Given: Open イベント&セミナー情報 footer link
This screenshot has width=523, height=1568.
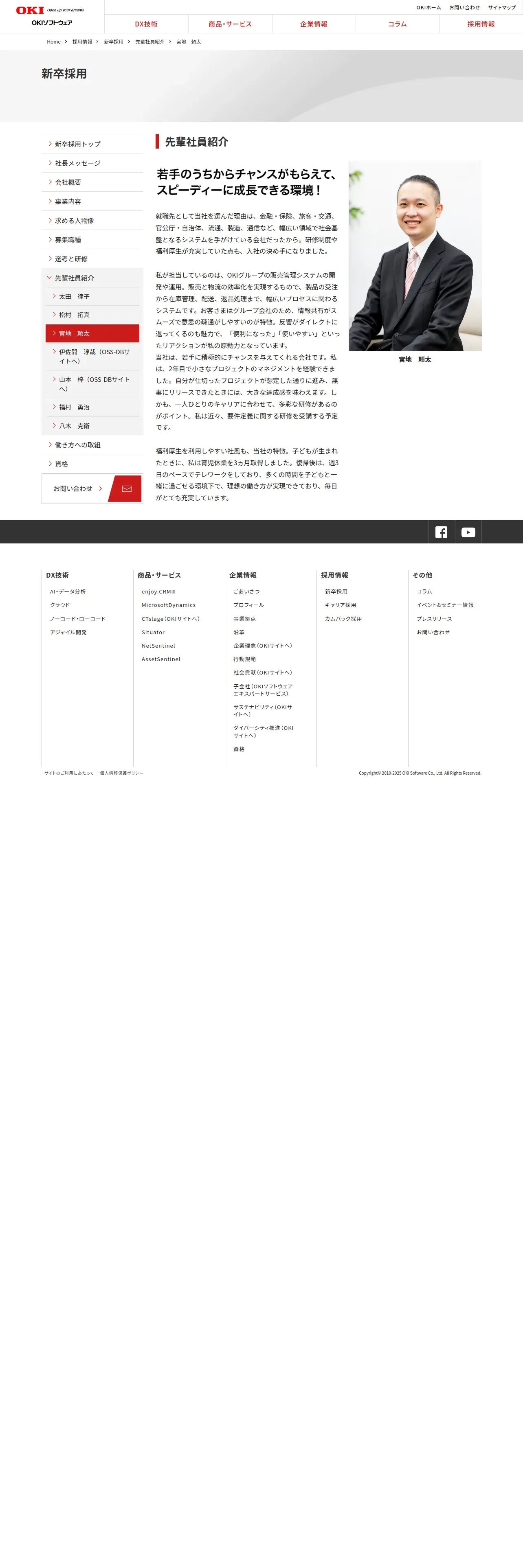Looking at the screenshot, I should tap(445, 605).
